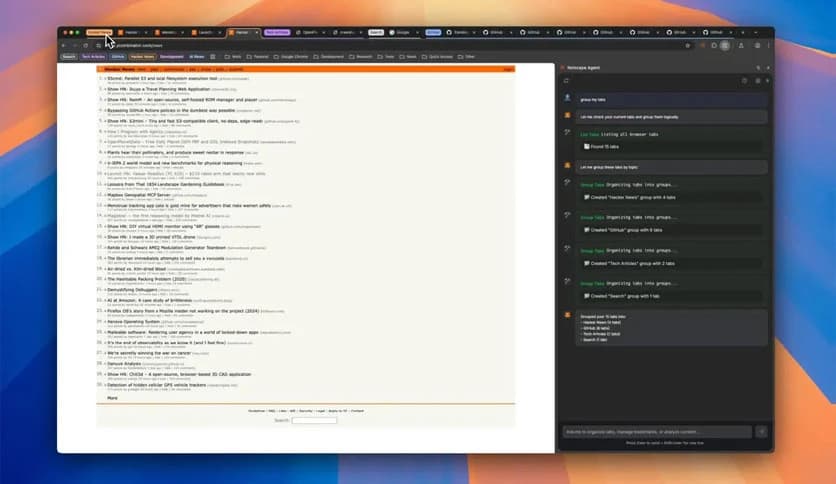Collapse the Search tab group label

click(376, 33)
